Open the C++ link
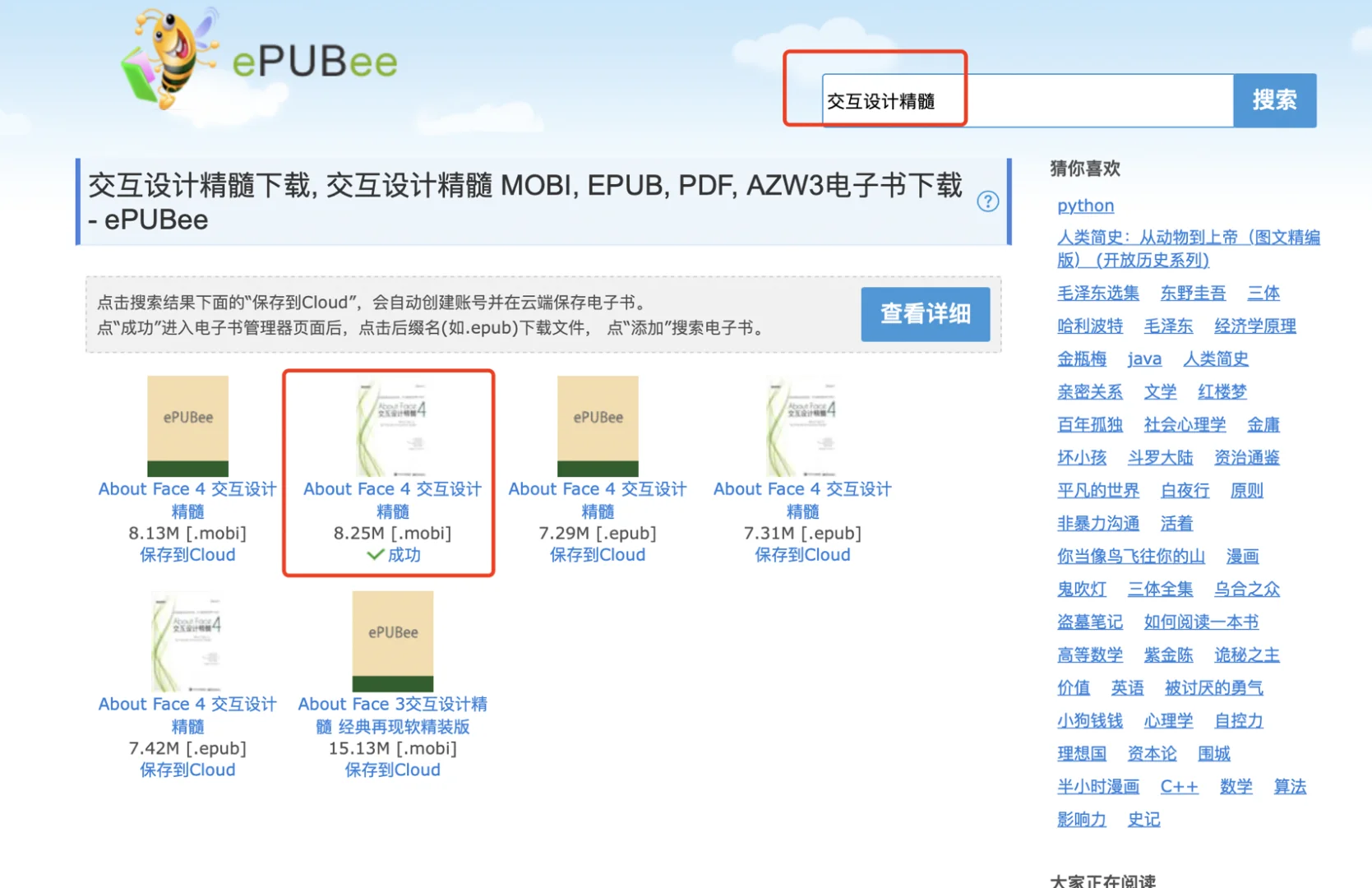Viewport: 1372px width, 888px height. [1179, 786]
